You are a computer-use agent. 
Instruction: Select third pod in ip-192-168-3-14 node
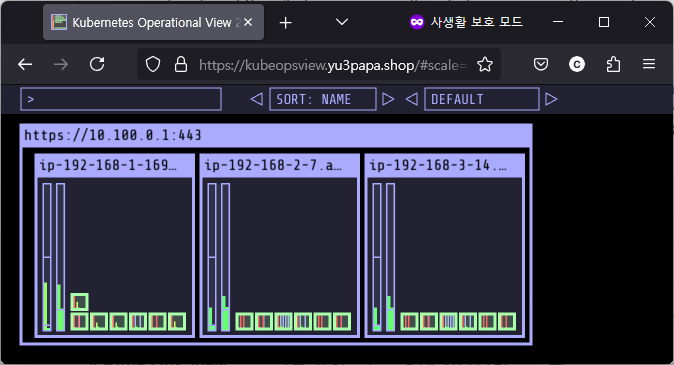coord(448,322)
